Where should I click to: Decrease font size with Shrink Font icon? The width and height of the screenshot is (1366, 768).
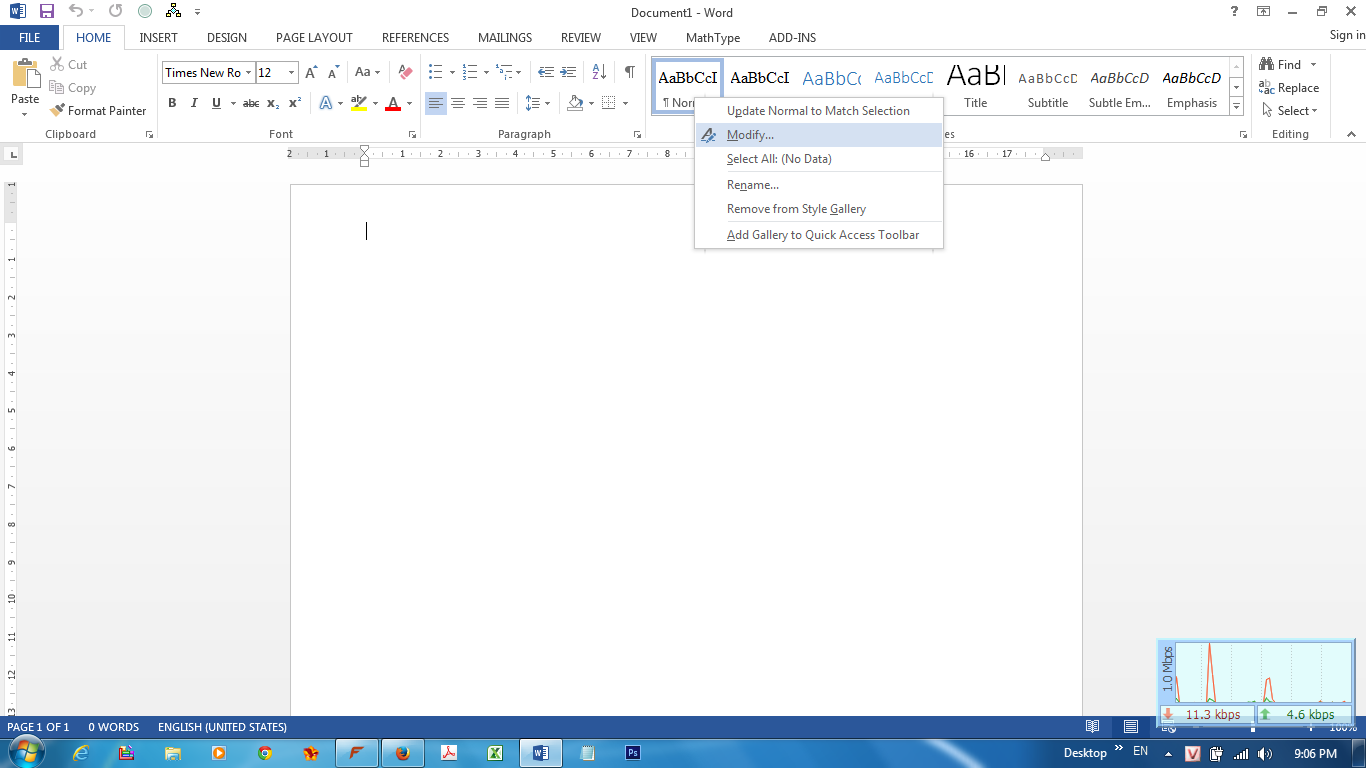[x=333, y=72]
